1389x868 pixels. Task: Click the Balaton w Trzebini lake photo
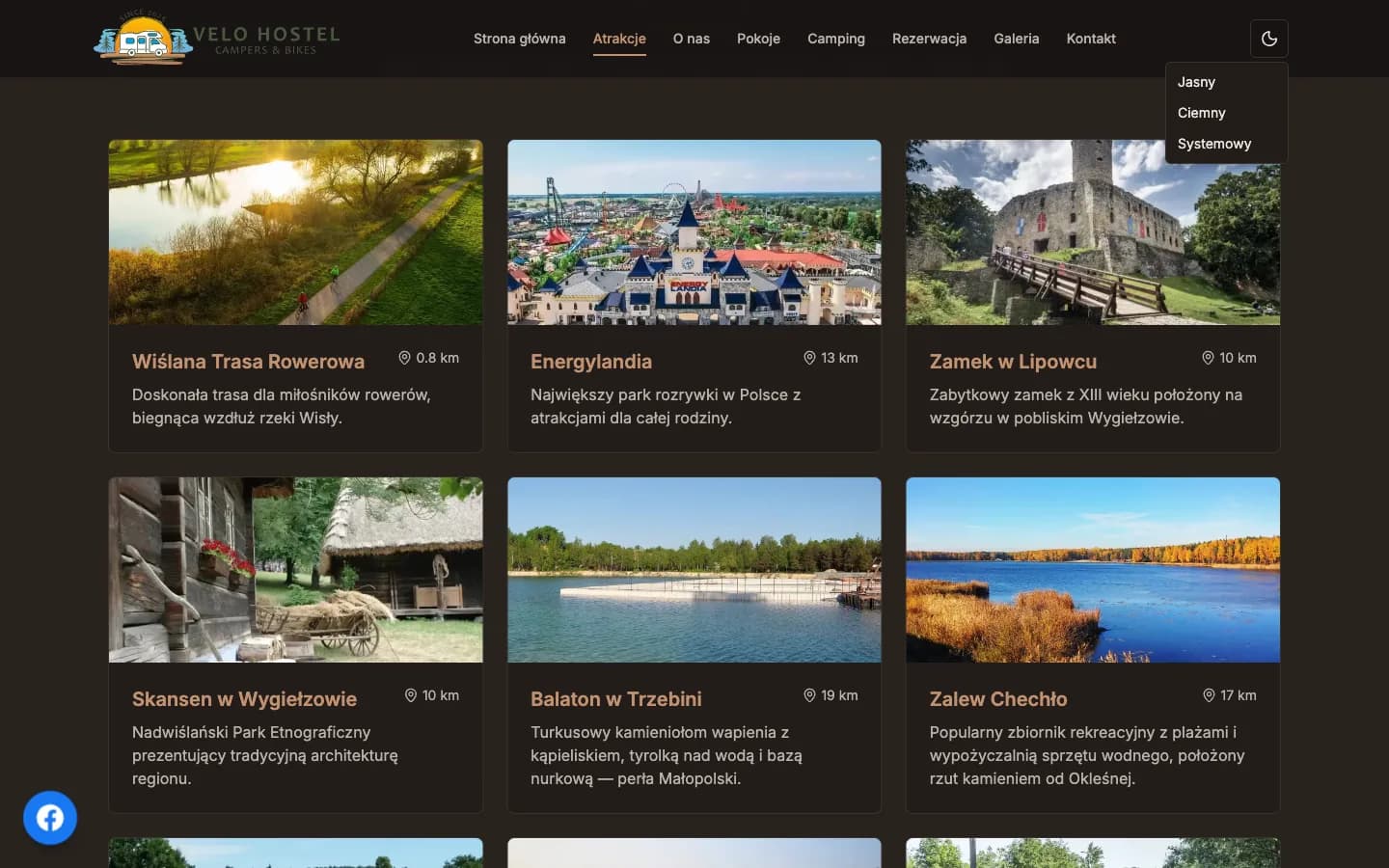pos(694,570)
